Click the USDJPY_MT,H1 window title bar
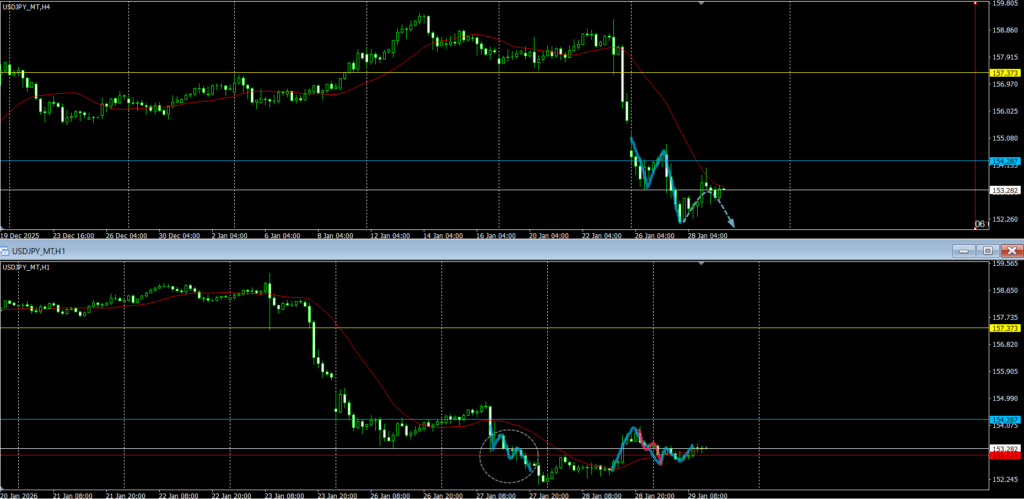1024x499 pixels. pyautogui.click(x=400, y=250)
